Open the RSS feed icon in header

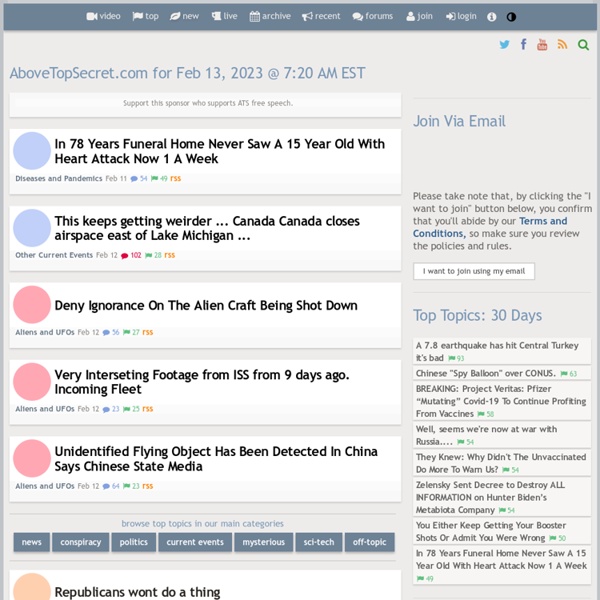coord(562,44)
